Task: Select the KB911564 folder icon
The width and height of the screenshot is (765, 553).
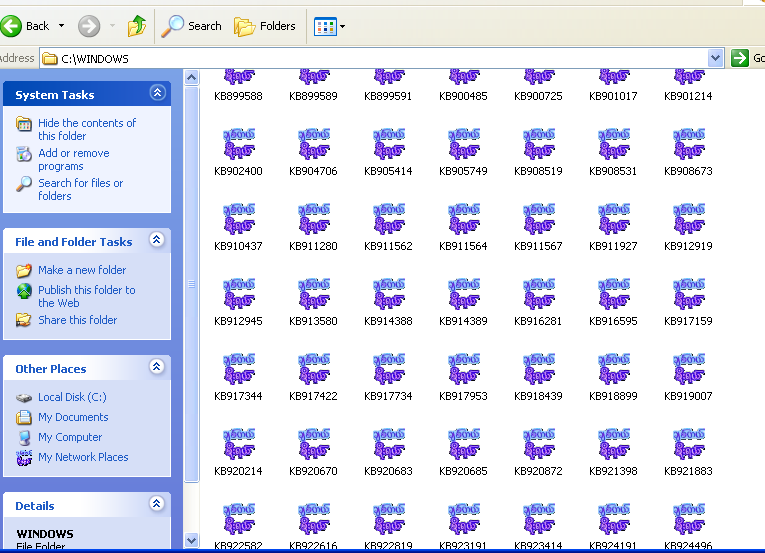Action: click(463, 219)
